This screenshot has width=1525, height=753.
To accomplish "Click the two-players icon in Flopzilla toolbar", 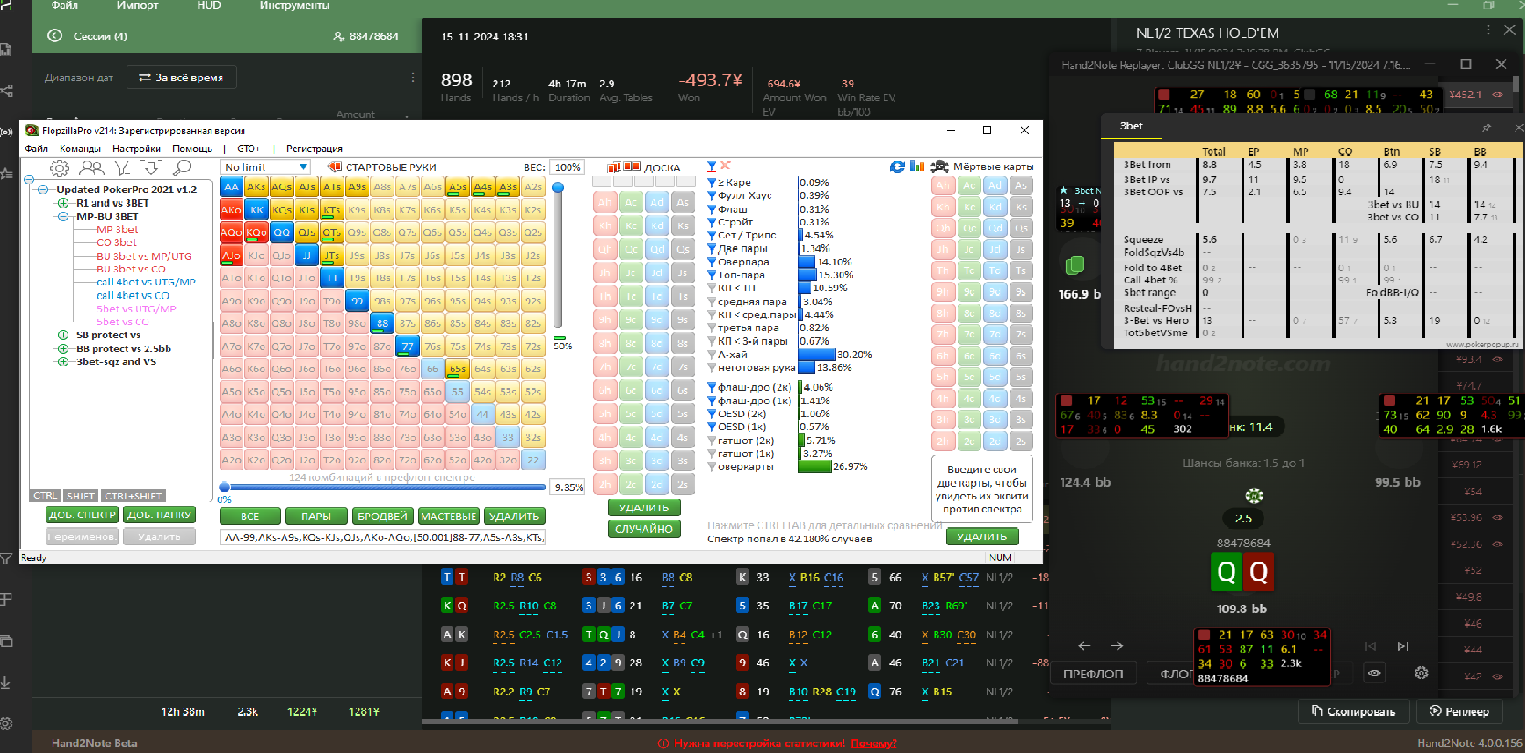I will 92,168.
